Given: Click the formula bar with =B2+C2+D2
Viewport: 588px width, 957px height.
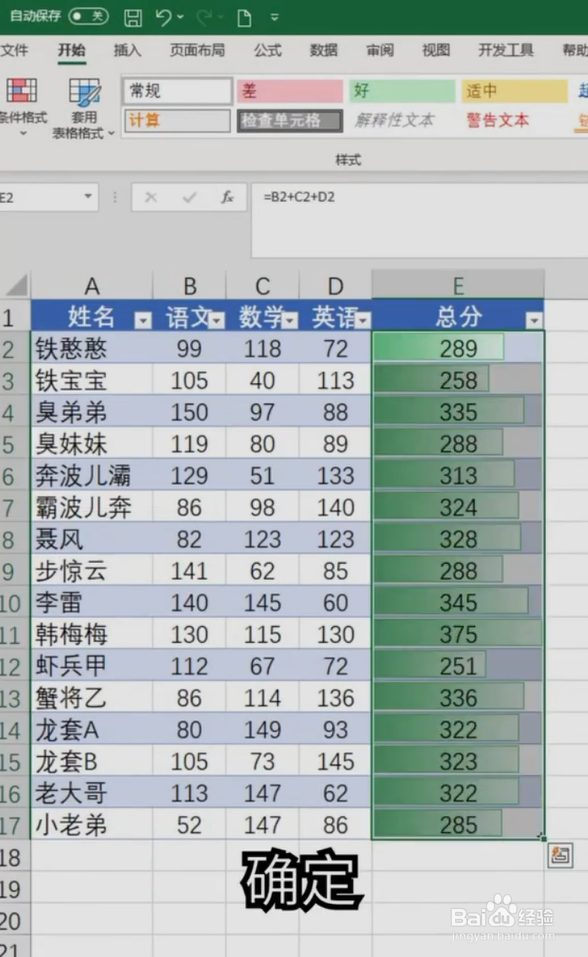Looking at the screenshot, I should click(420, 220).
